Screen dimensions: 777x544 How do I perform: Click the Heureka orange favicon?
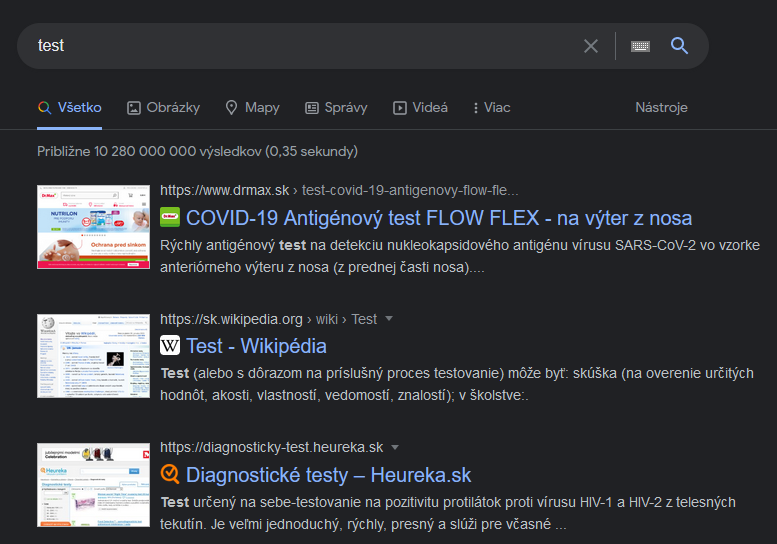170,474
